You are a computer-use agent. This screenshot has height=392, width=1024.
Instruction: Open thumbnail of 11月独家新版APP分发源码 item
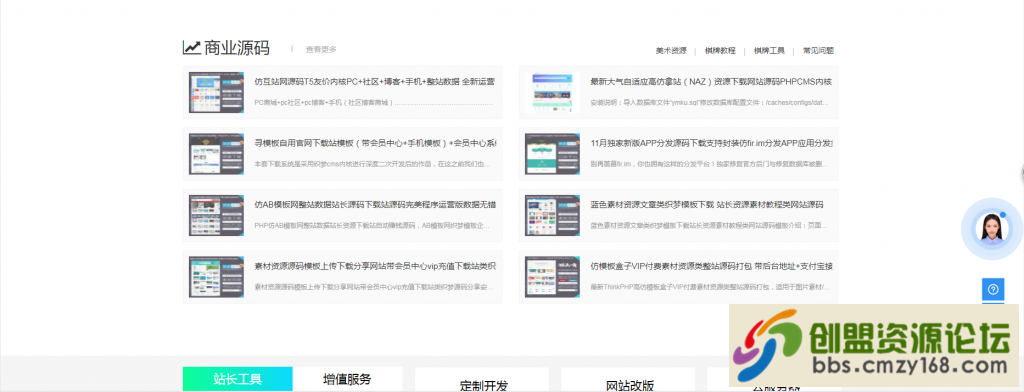click(552, 154)
